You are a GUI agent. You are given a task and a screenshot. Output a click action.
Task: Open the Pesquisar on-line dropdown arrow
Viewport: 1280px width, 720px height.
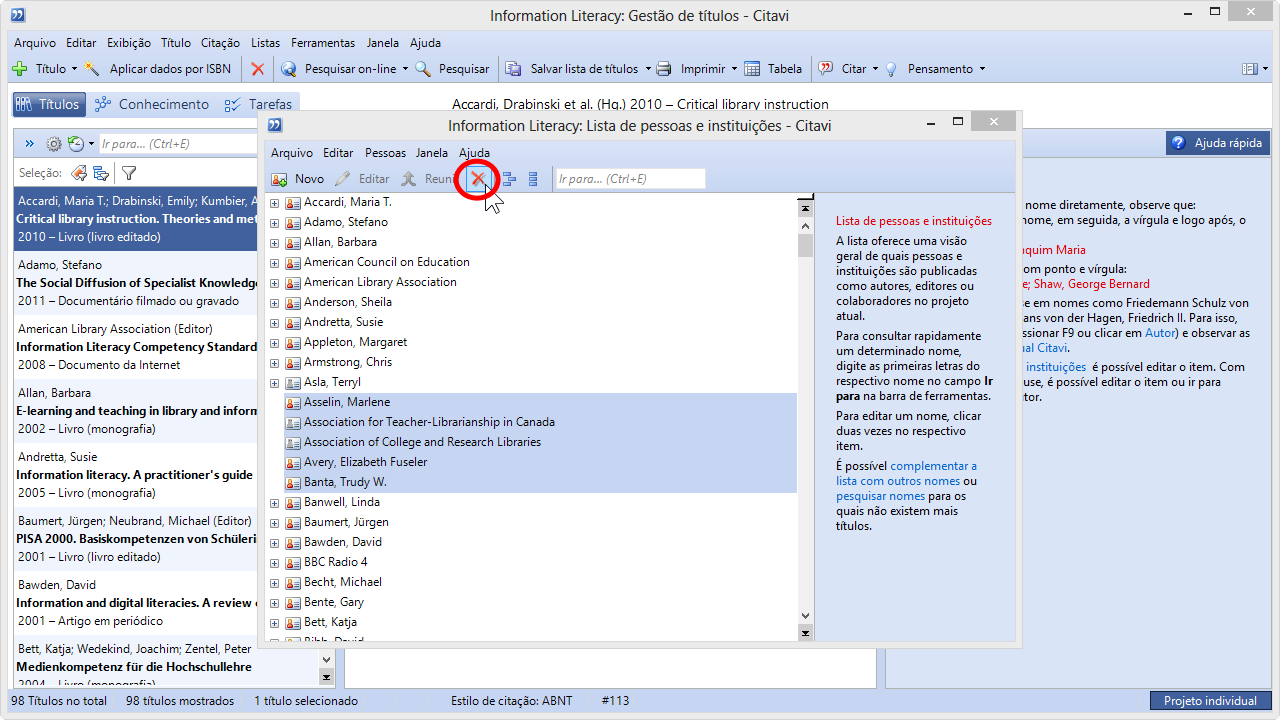[x=405, y=69]
